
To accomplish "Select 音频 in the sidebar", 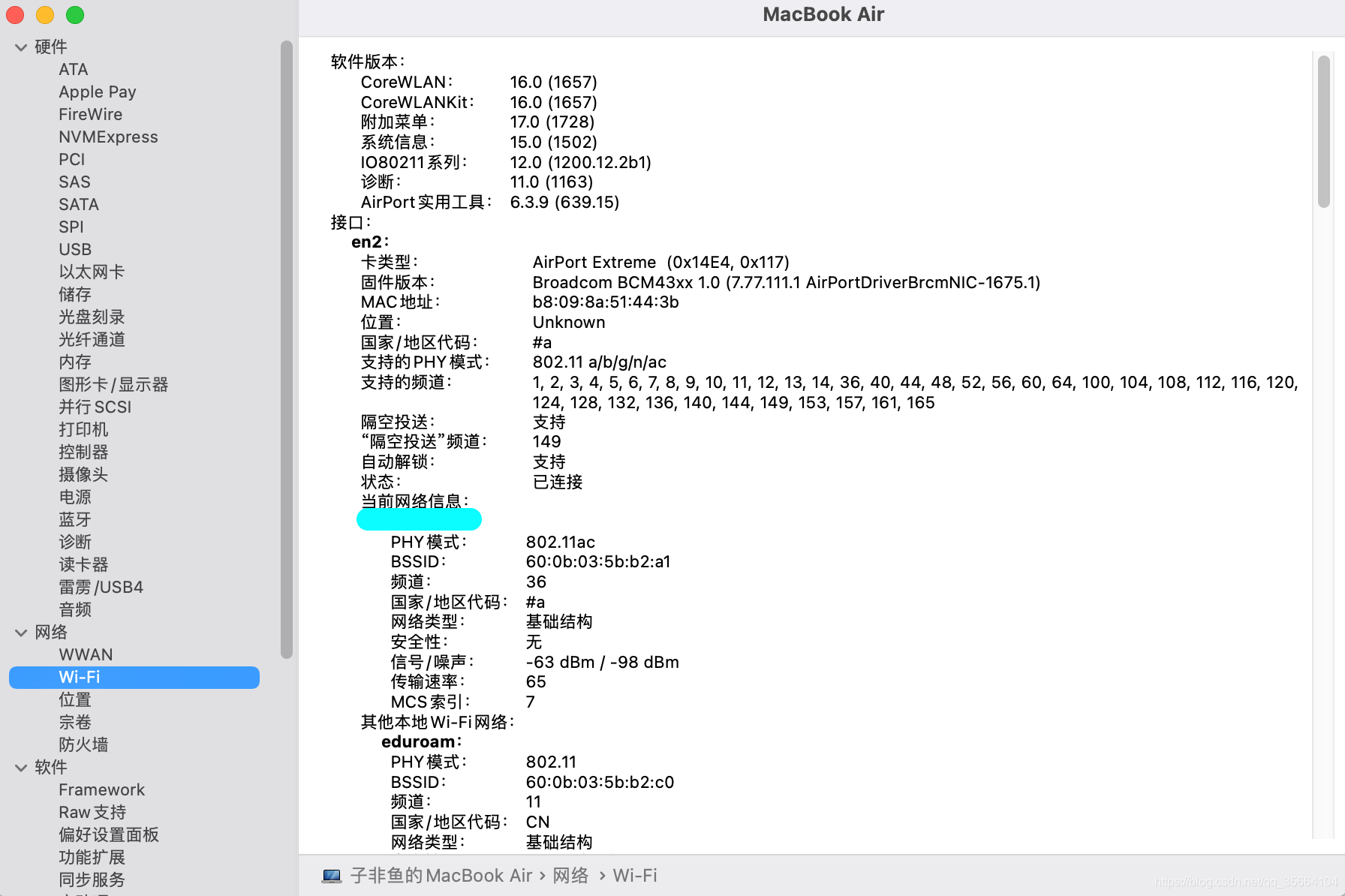I will 75,610.
